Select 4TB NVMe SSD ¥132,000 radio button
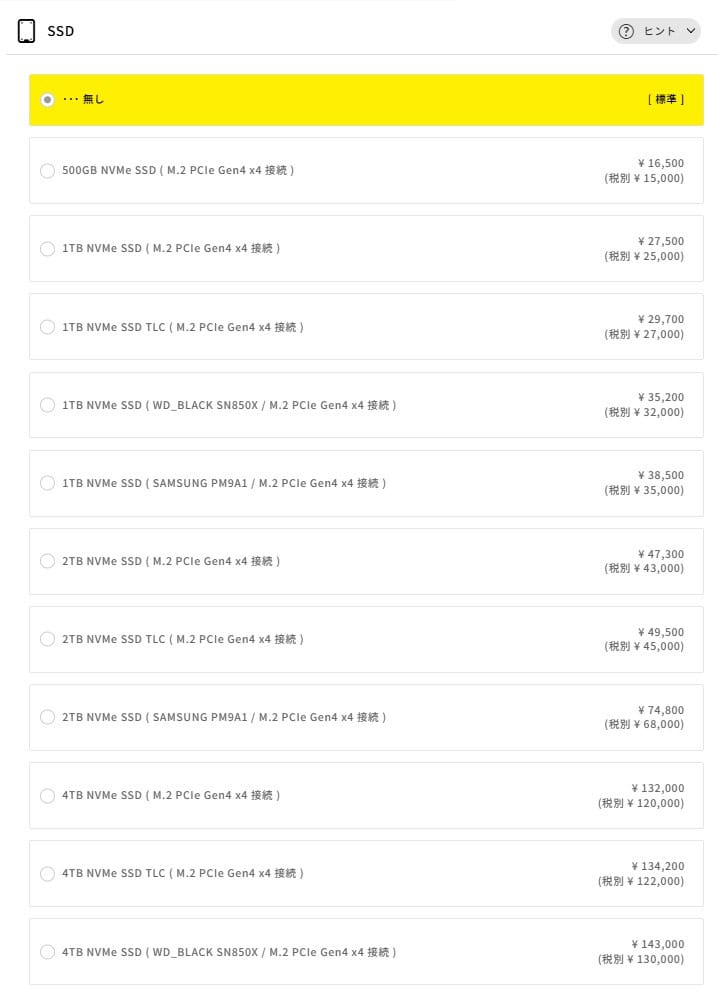Viewport: 718px width, 1003px height. click(47, 795)
